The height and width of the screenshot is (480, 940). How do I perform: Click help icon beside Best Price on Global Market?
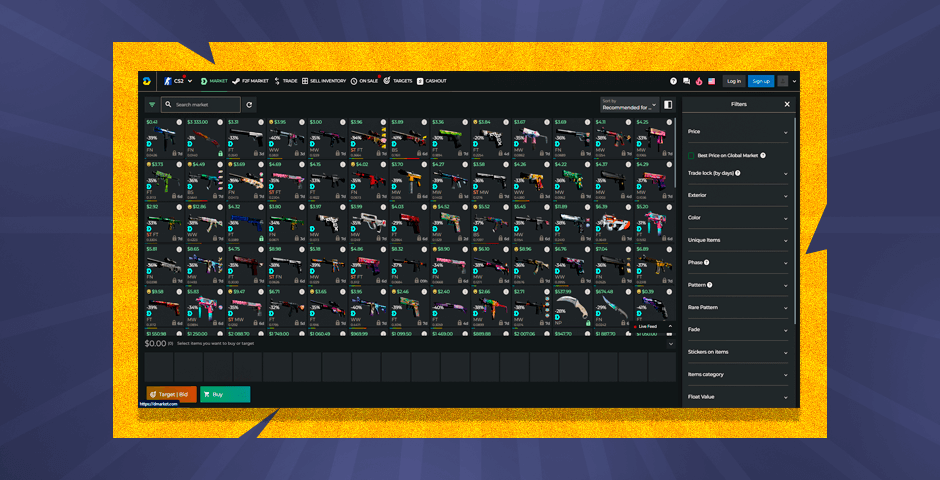point(763,155)
